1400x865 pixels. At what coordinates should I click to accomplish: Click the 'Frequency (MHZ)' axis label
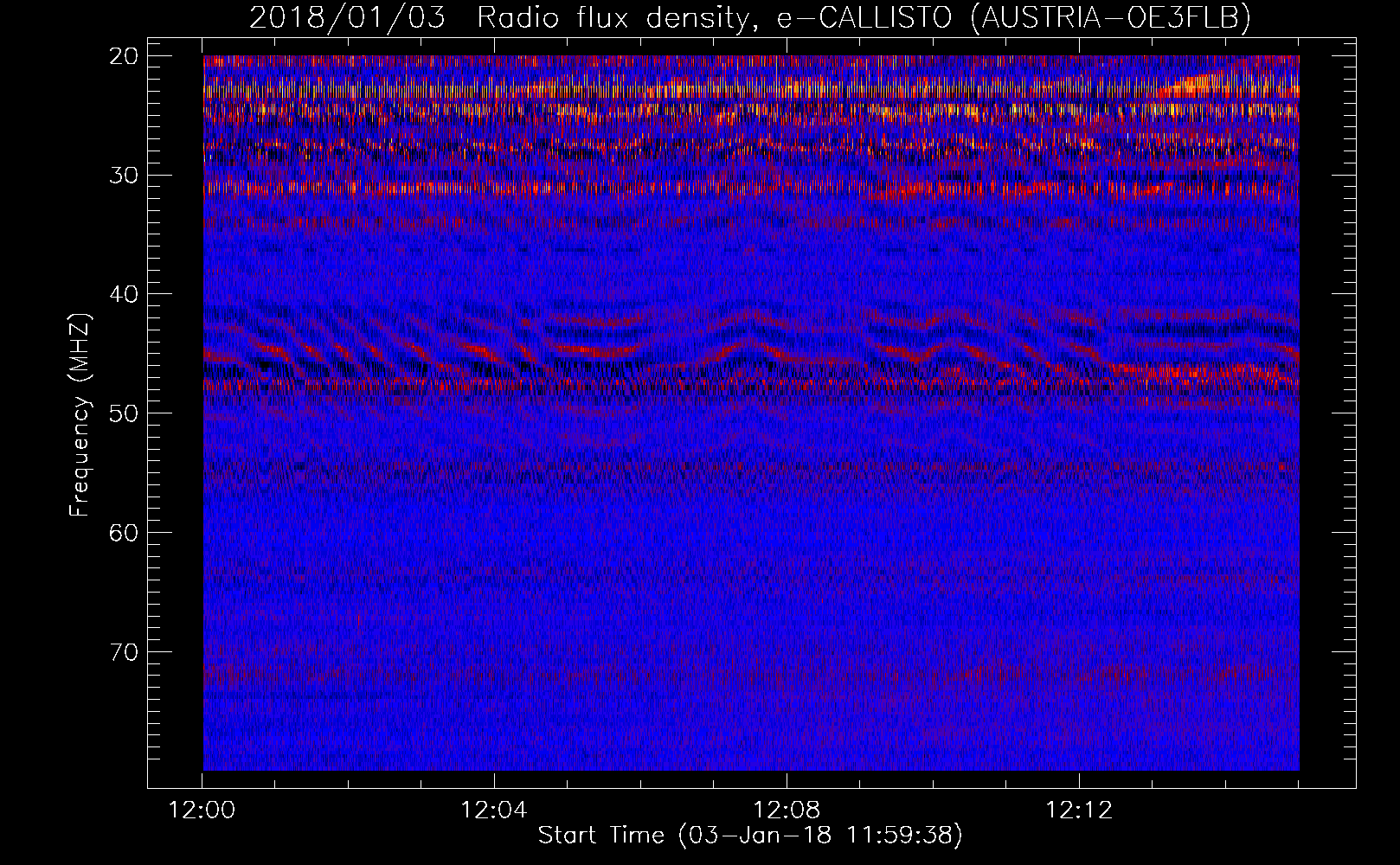click(80, 415)
